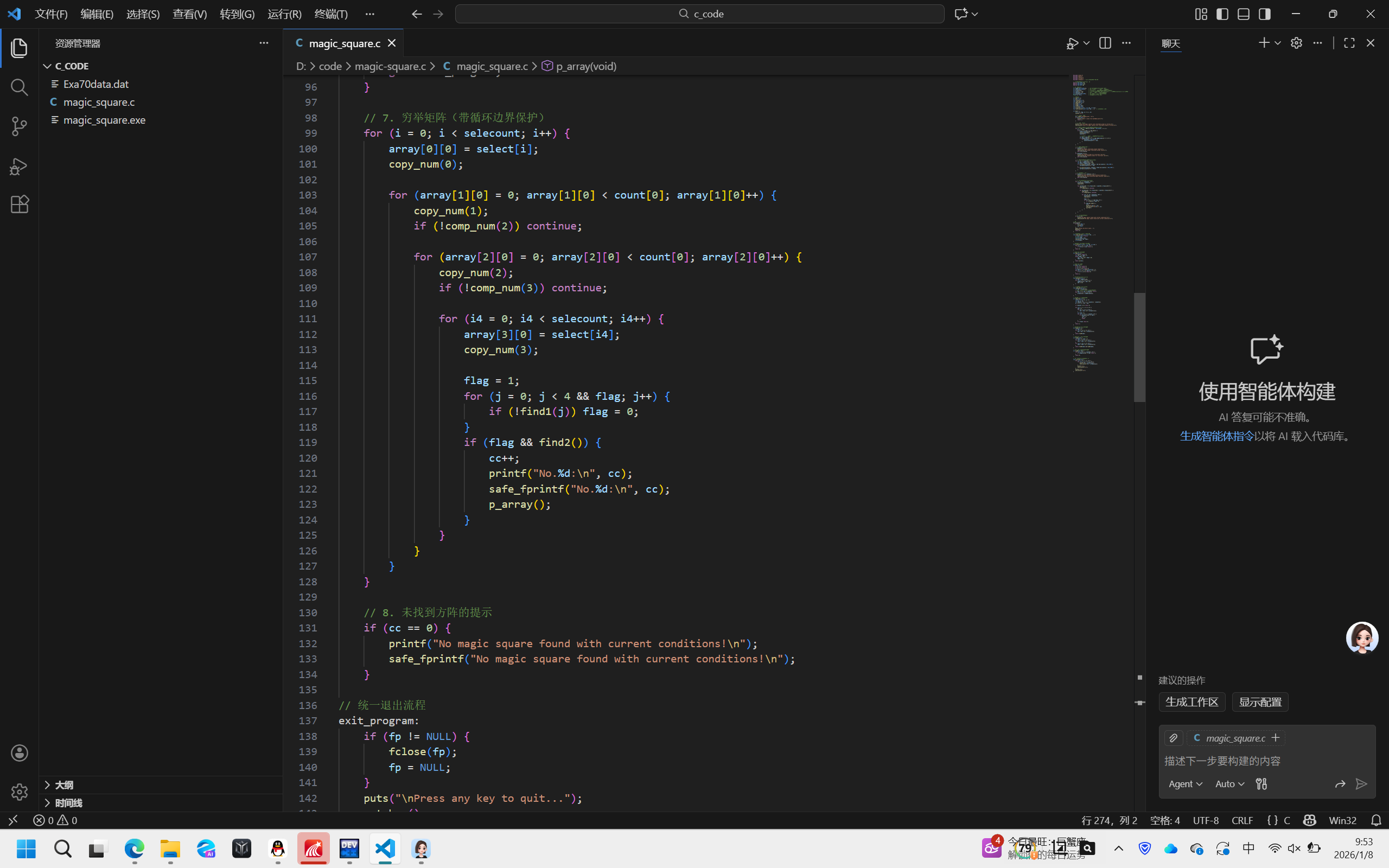The width and height of the screenshot is (1389, 868).
Task: Open chat settings gear icon
Action: [x=1296, y=43]
